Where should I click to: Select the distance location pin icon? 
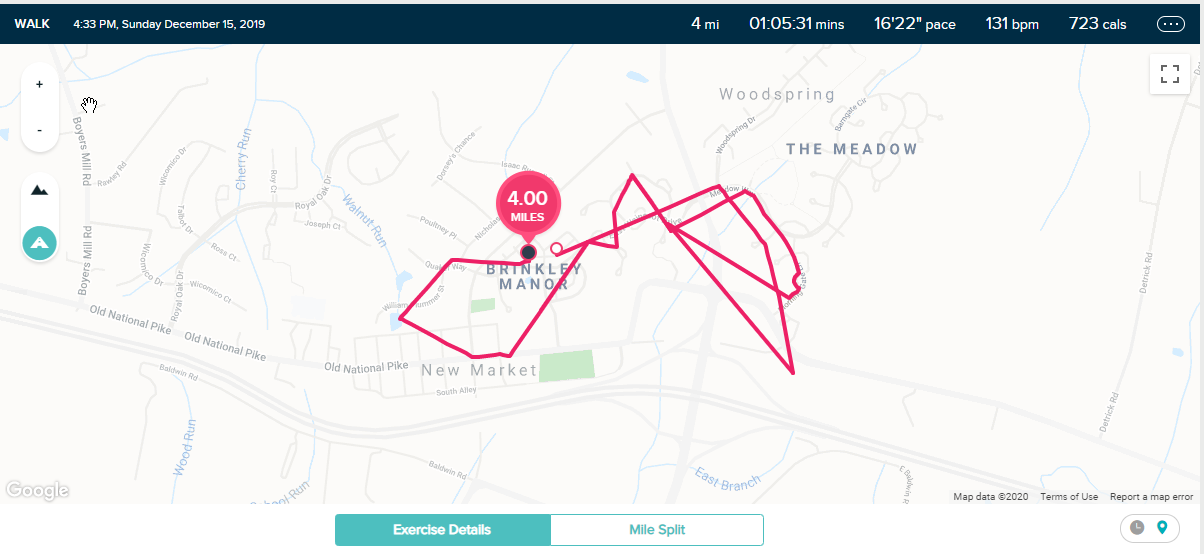click(1162, 527)
